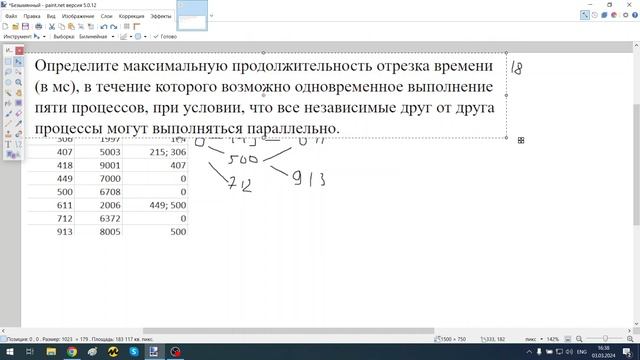Select the Ellipse Select tool

click(x=8, y=82)
